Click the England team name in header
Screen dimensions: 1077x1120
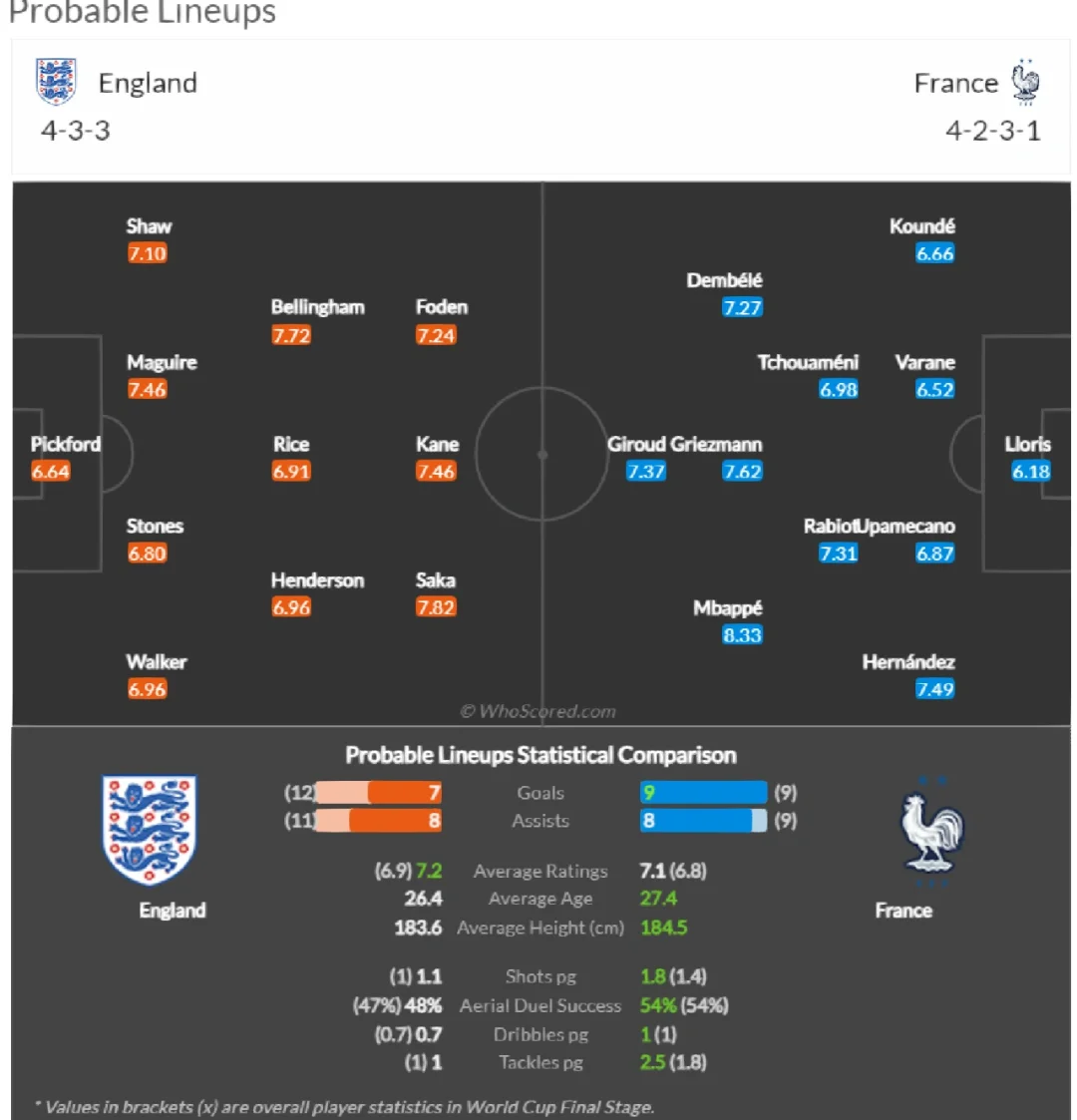coord(148,84)
